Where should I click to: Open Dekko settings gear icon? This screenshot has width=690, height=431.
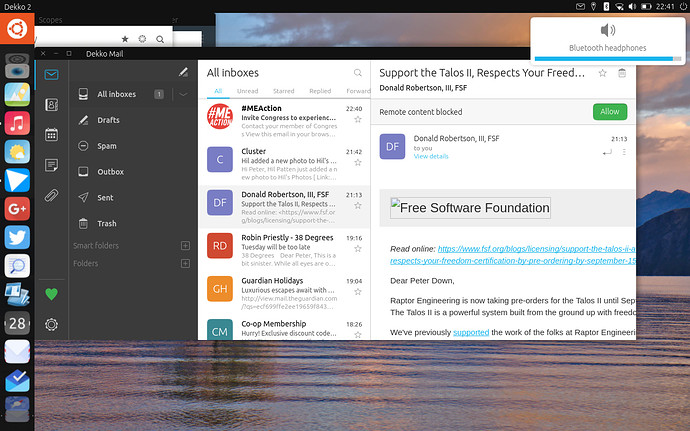click(51, 324)
